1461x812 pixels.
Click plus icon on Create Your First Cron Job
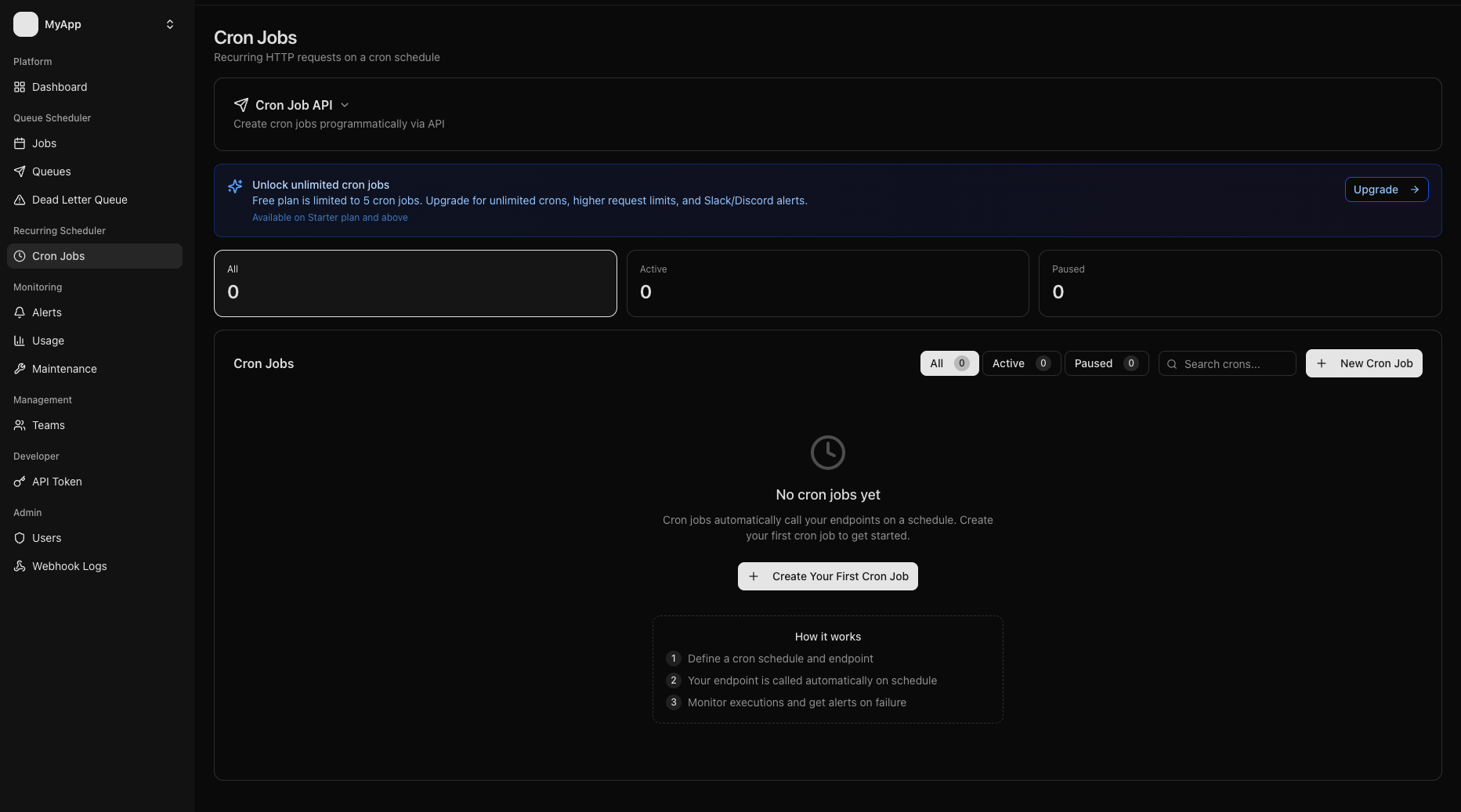click(754, 576)
